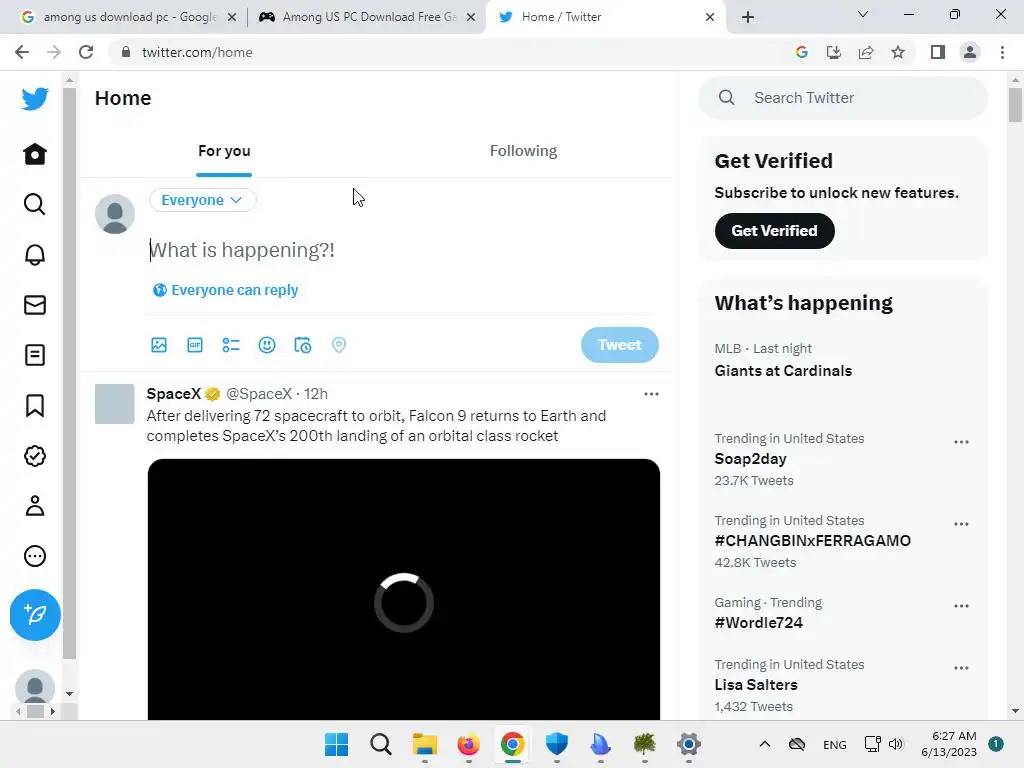
Task: Open more options for #Wordle724 trend
Action: (x=961, y=606)
